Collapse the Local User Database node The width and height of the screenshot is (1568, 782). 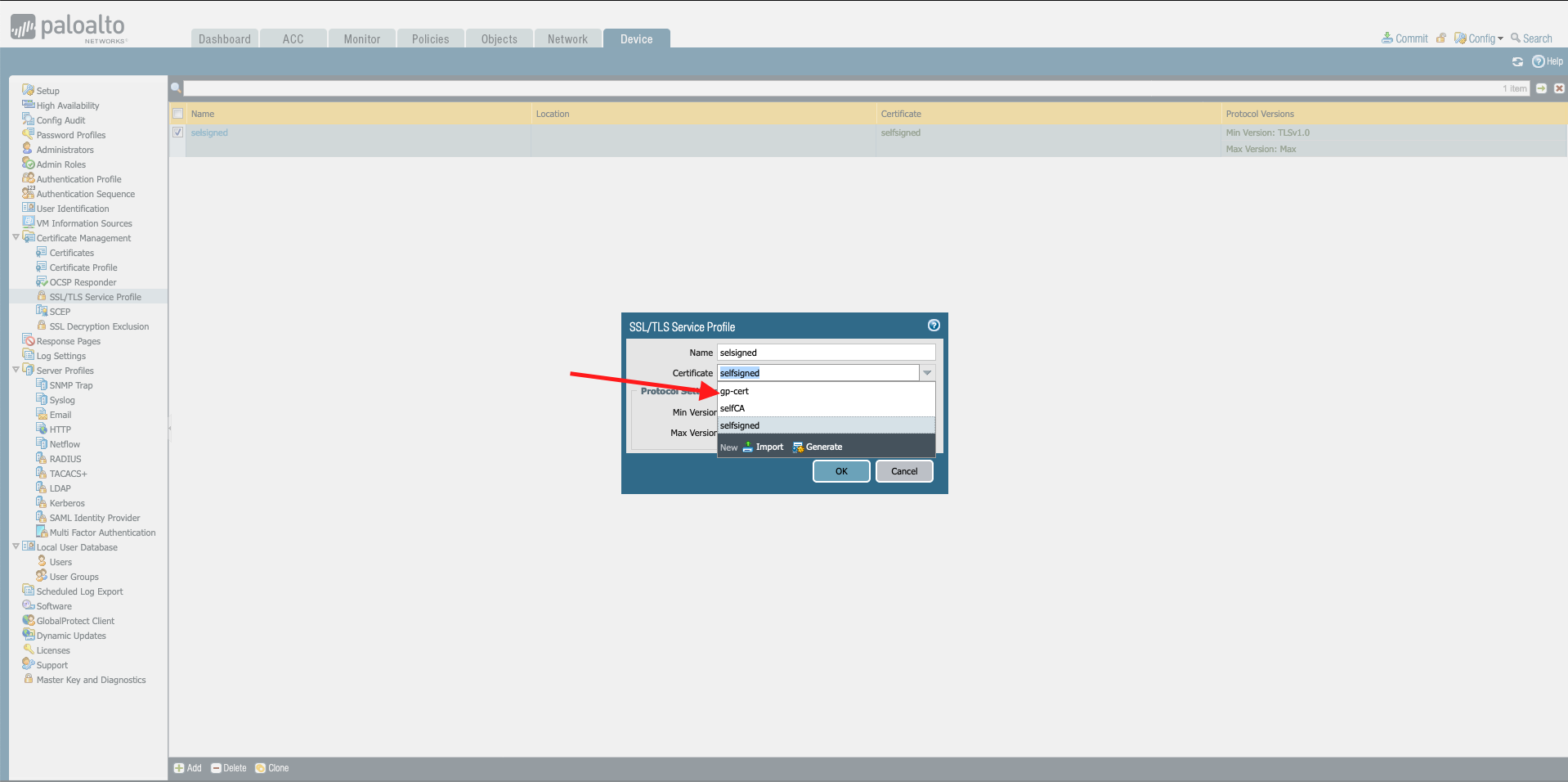(x=16, y=546)
